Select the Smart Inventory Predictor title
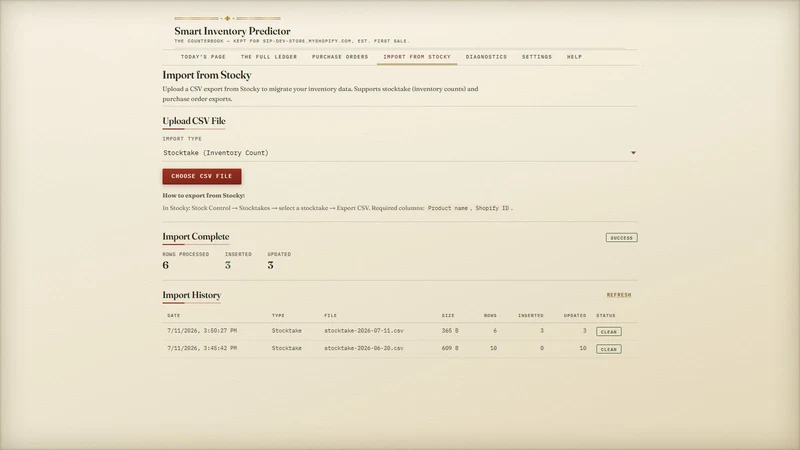Image resolution: width=800 pixels, height=450 pixels. click(x=232, y=31)
